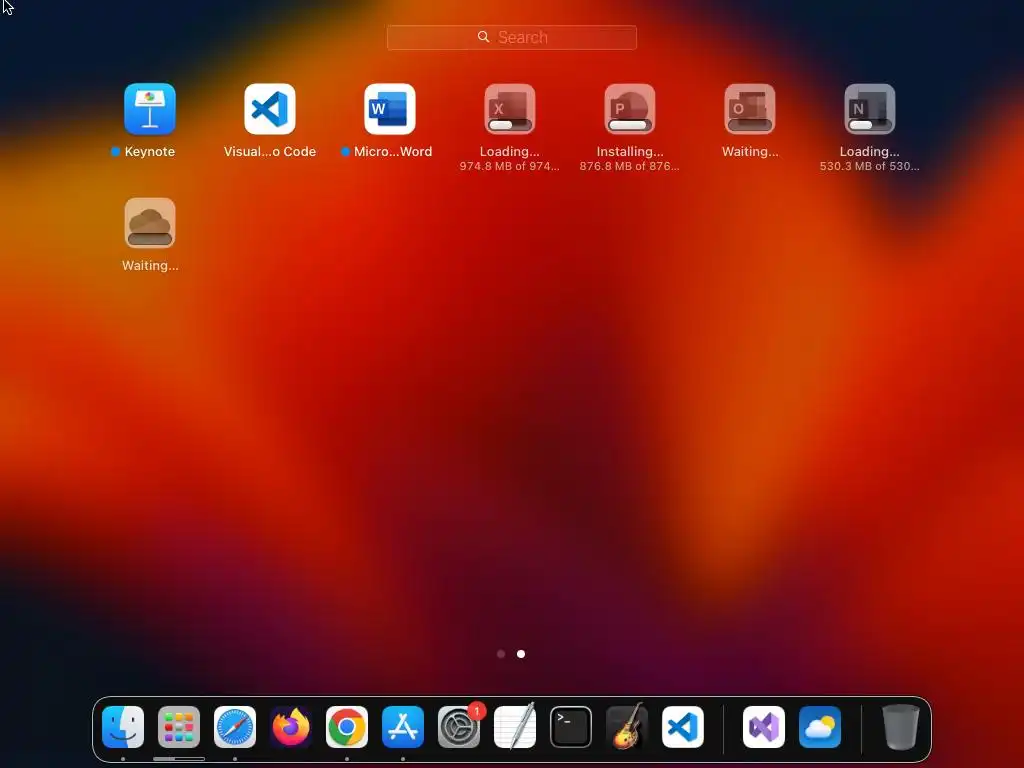This screenshot has width=1024, height=768.
Task: Click Launchpad icon in the Dock
Action: [179, 727]
